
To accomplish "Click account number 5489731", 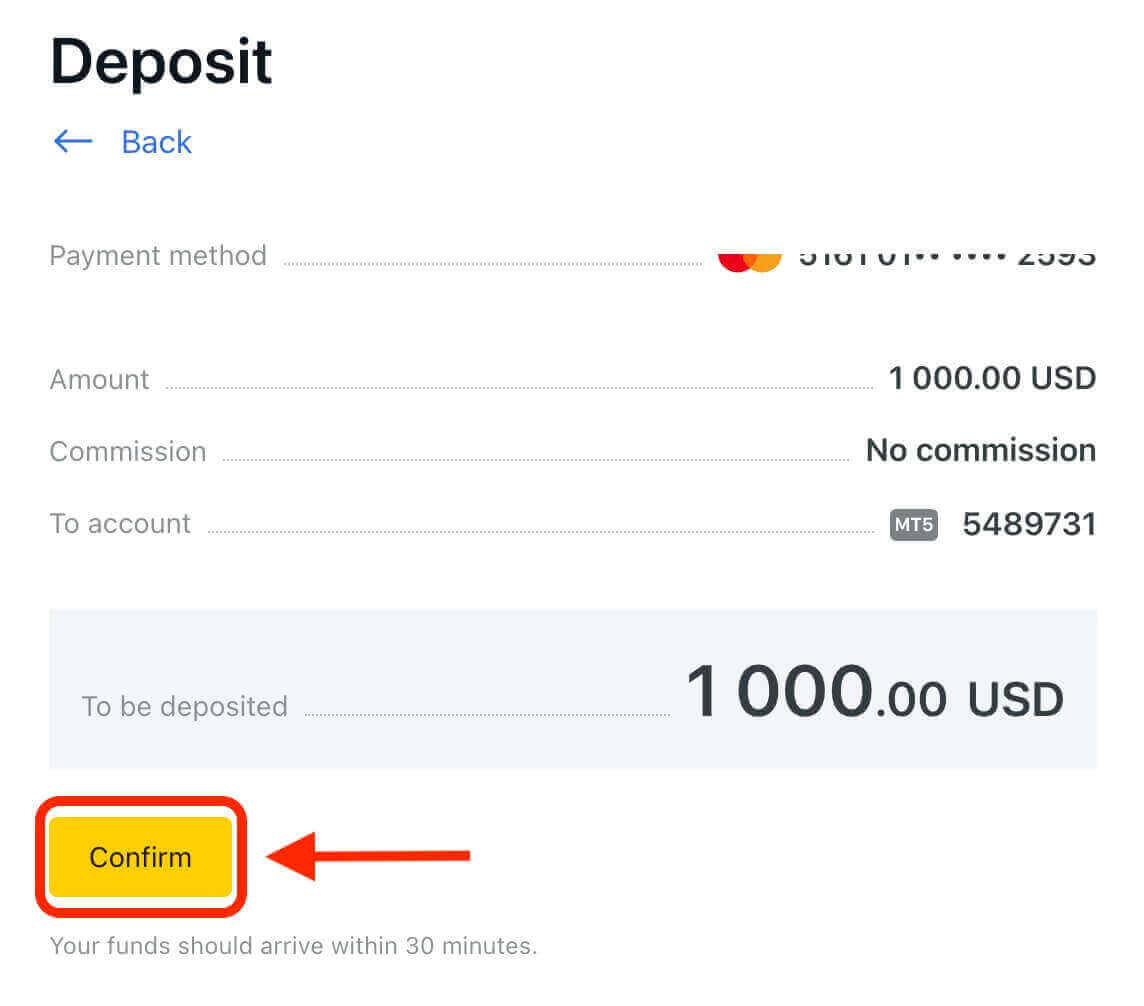I will (1029, 524).
